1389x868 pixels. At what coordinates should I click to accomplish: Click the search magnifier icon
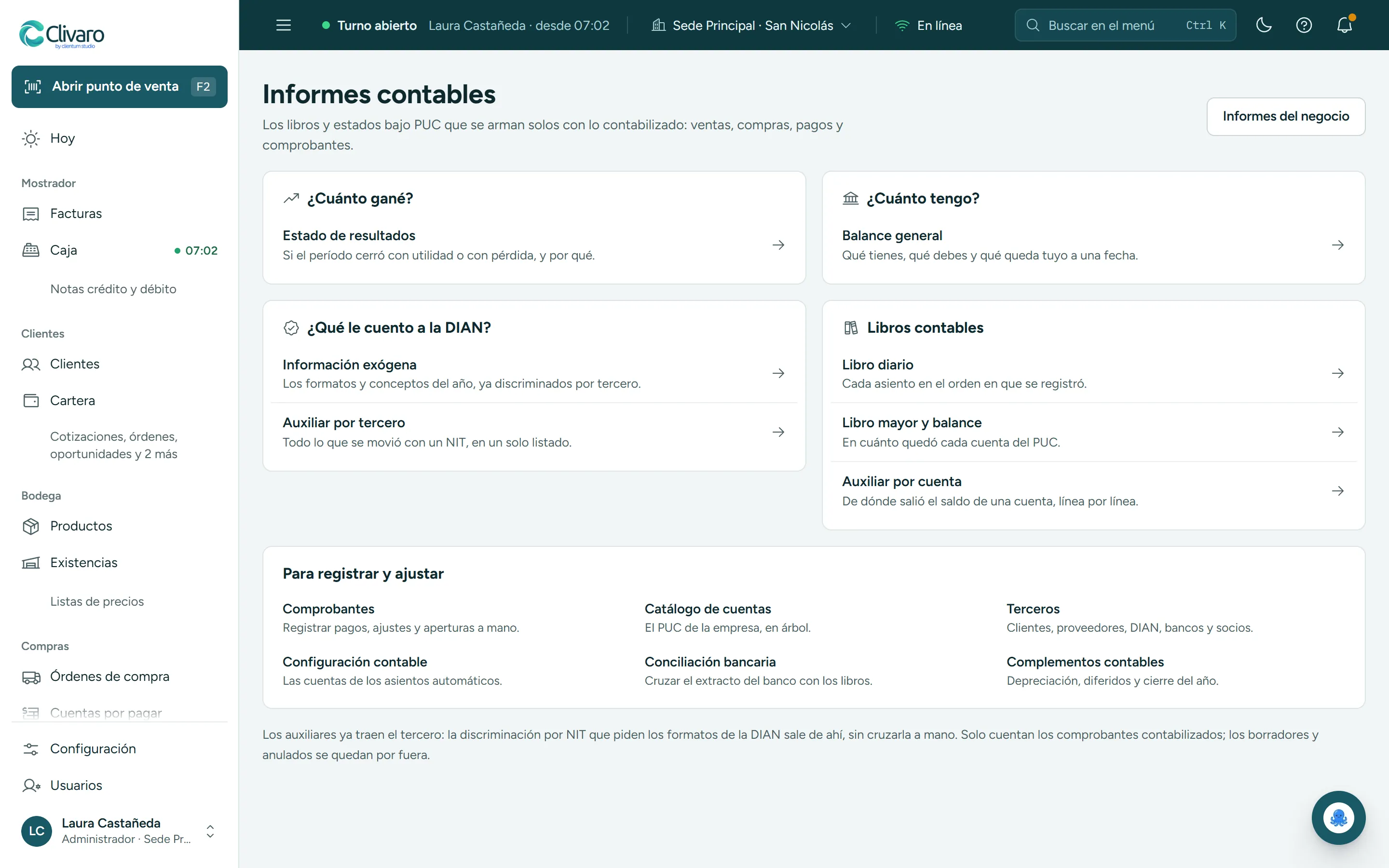click(x=1033, y=25)
